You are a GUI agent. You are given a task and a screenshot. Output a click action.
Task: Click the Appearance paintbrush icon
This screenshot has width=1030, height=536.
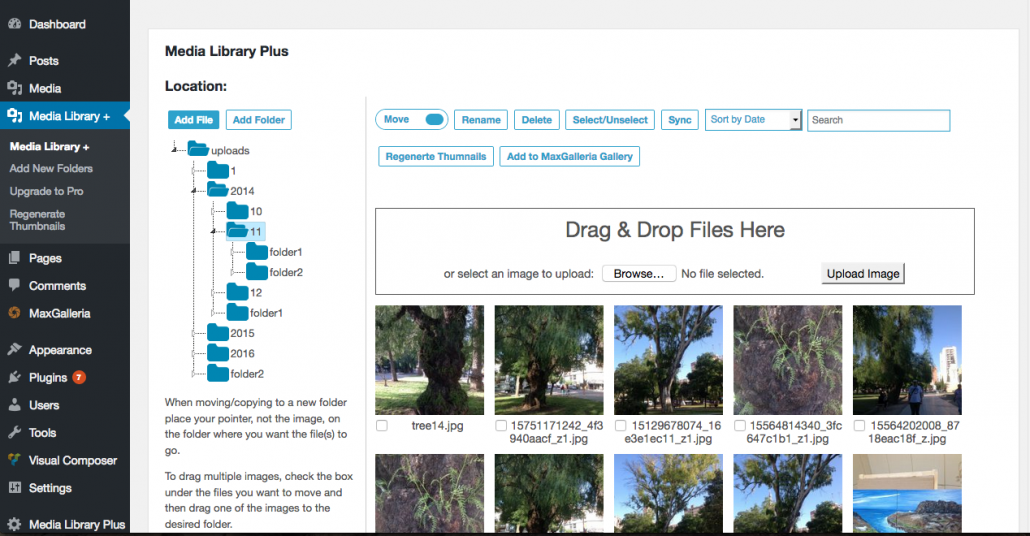[x=14, y=349]
